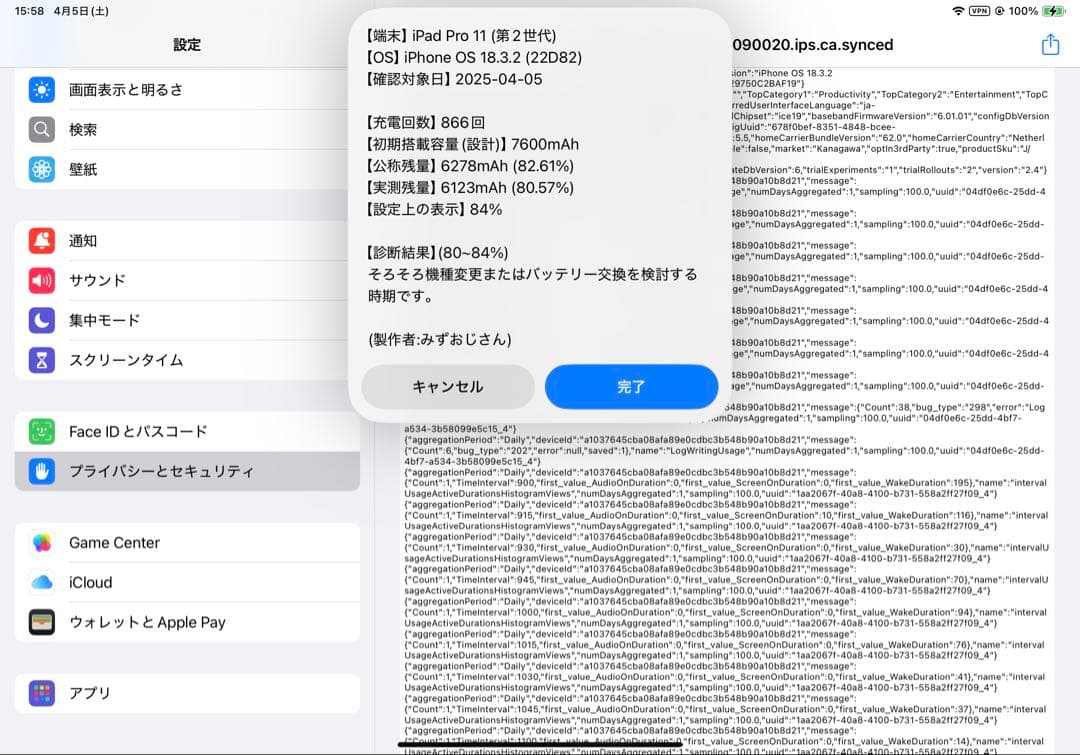The image size is (1080, 755).
Task: Click the スクリーンタイム hourglass icon
Action: pos(40,360)
